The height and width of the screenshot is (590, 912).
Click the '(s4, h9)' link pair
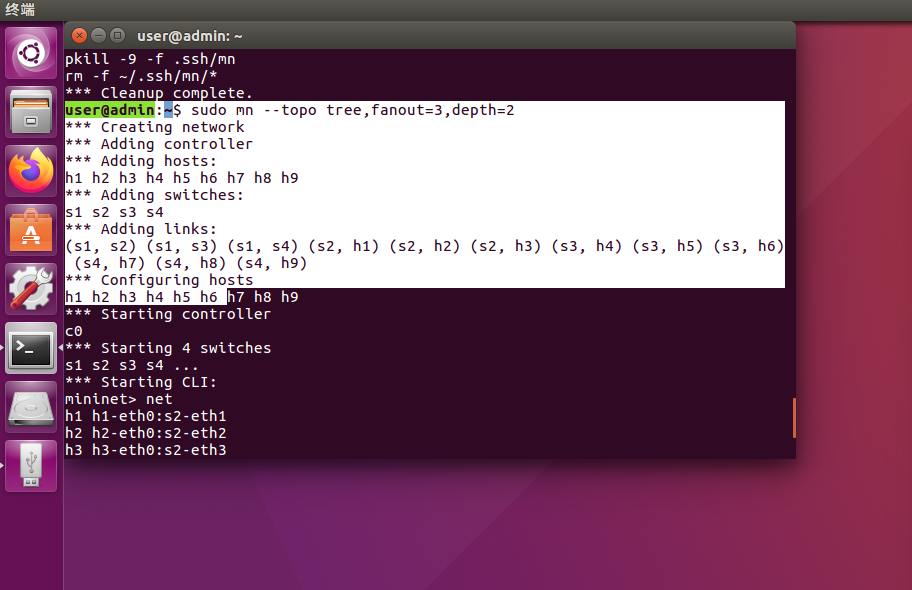tap(272, 263)
